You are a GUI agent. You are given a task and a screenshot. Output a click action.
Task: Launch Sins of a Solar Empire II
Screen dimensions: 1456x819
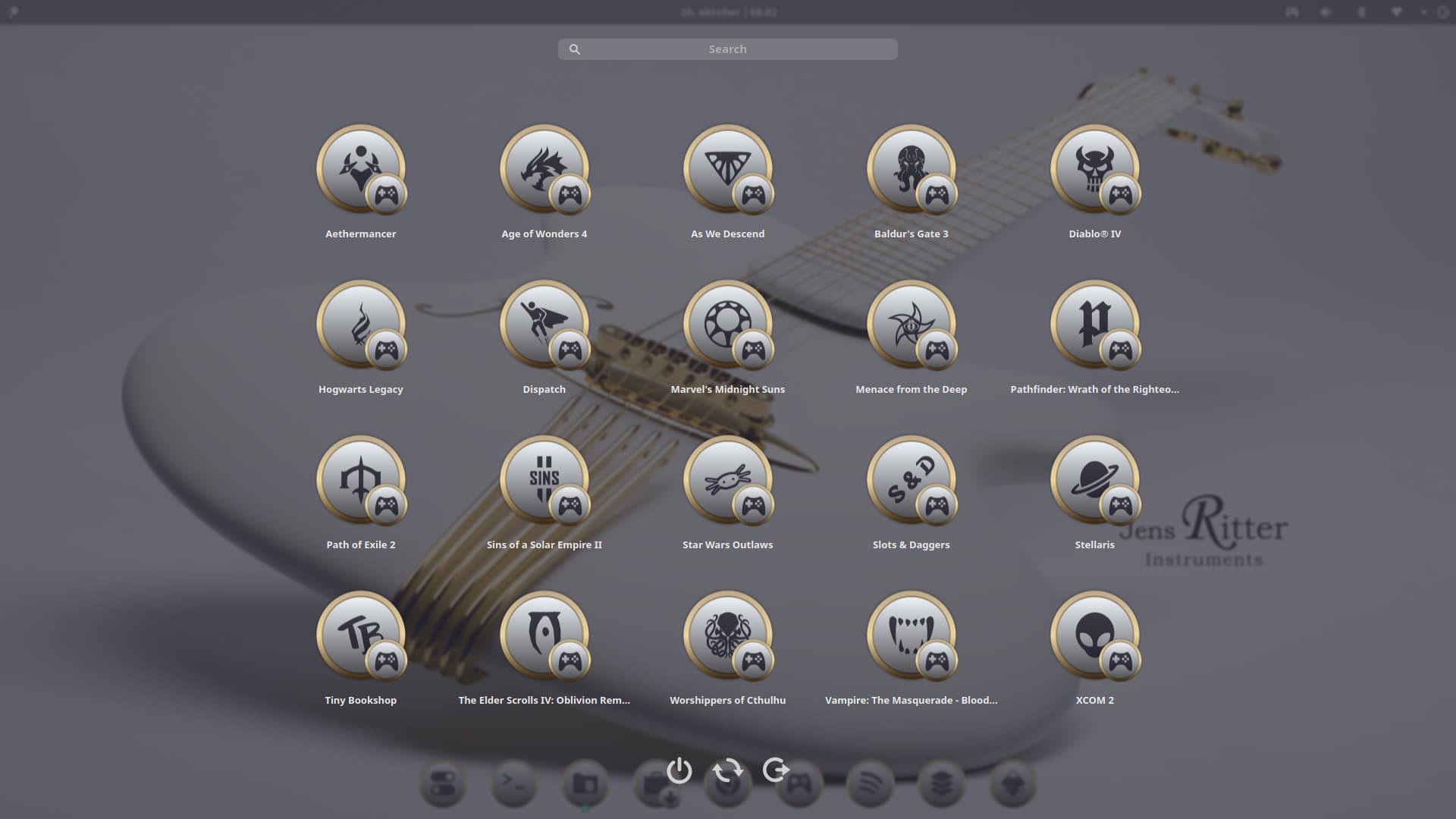544,481
